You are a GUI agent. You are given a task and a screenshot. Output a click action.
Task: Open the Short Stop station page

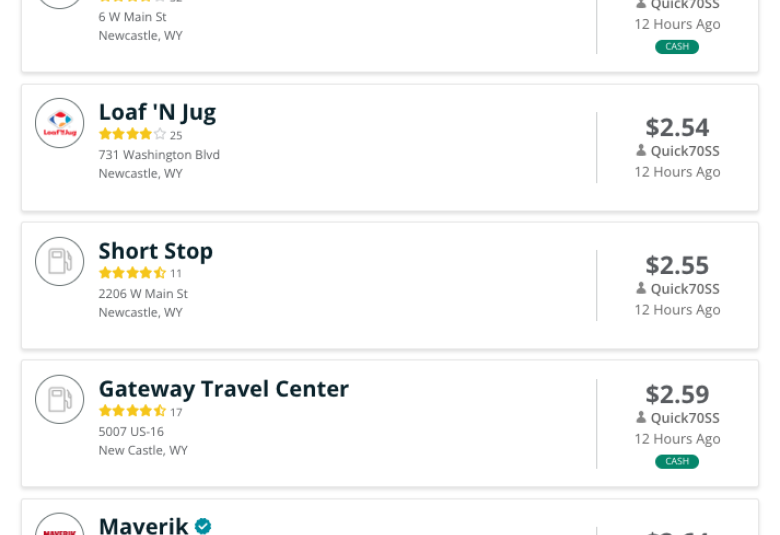(x=156, y=251)
